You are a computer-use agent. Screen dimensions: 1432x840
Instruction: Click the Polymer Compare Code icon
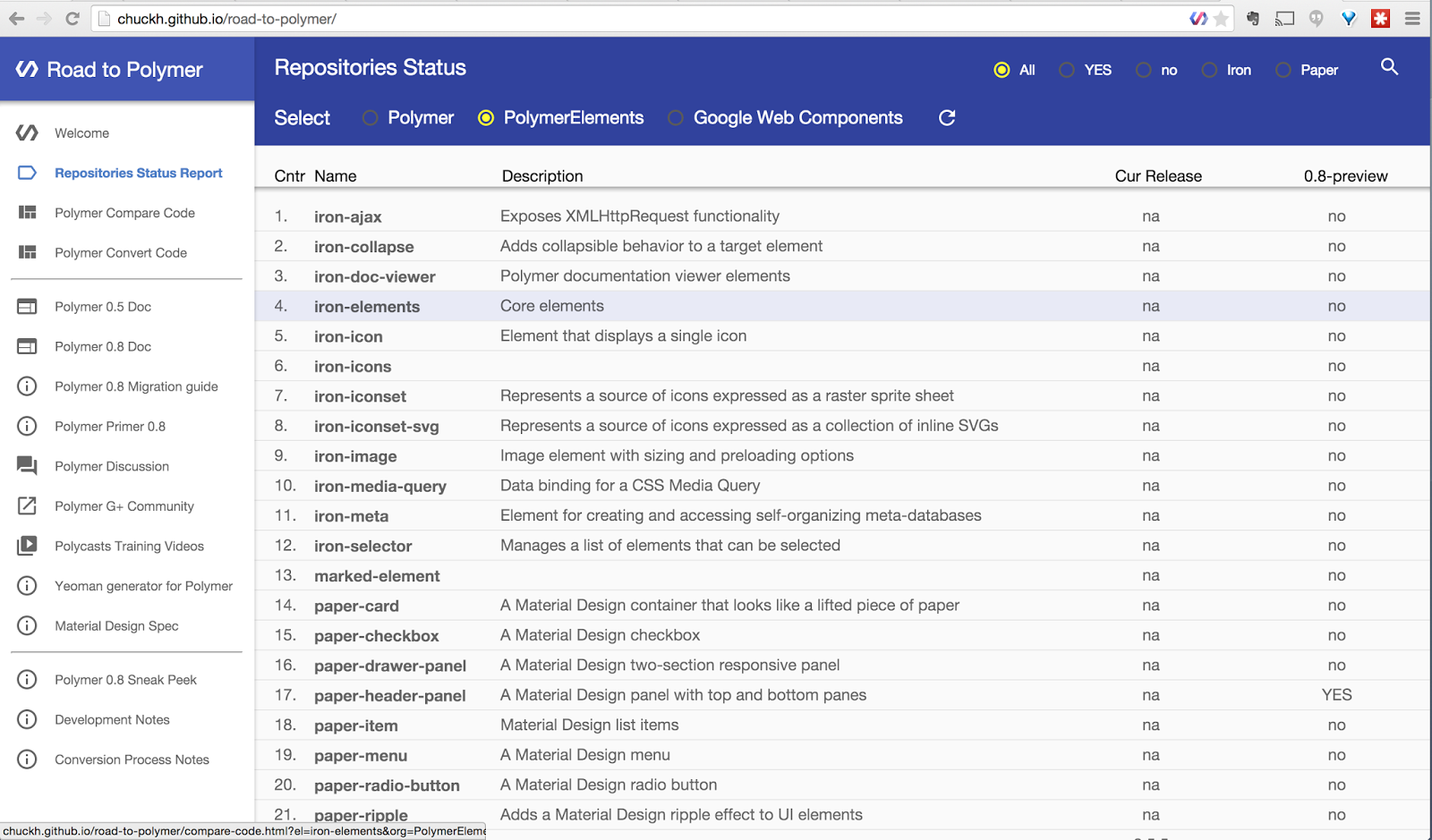point(28,213)
